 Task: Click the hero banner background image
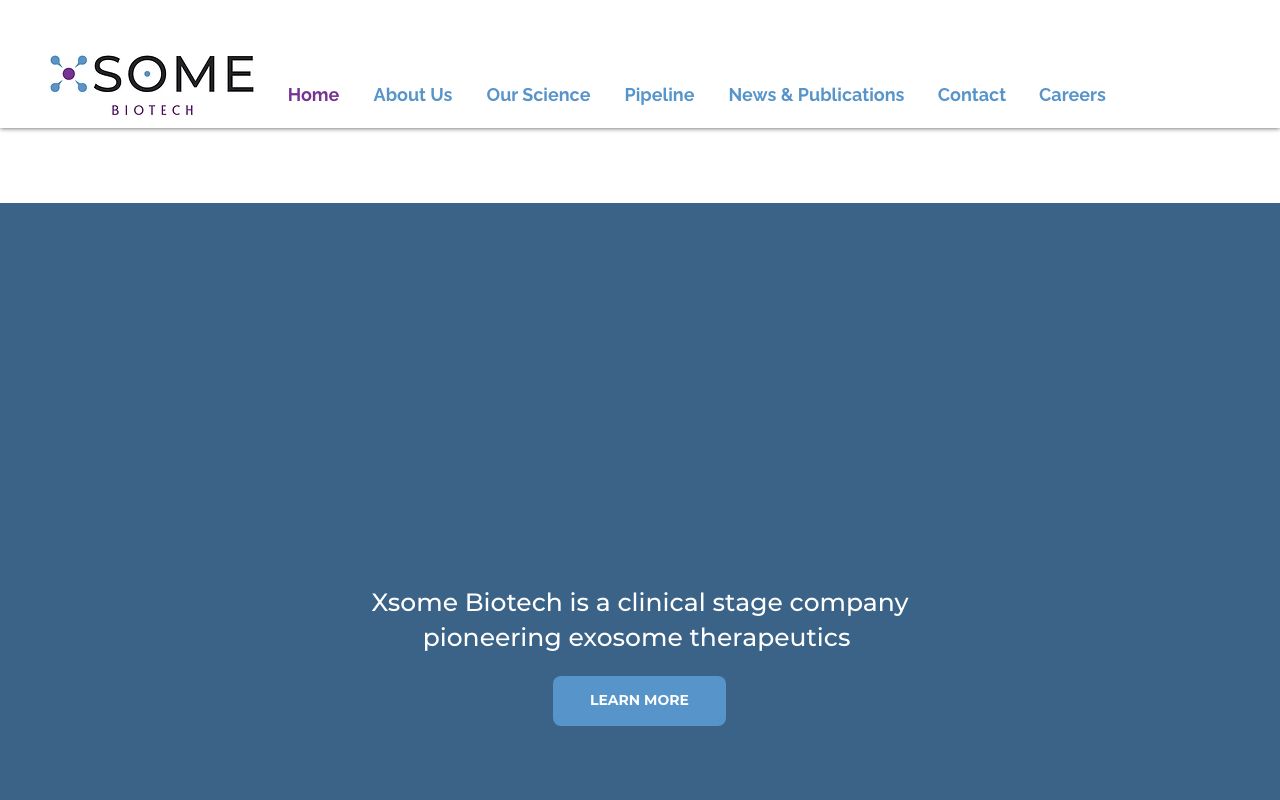(x=640, y=400)
